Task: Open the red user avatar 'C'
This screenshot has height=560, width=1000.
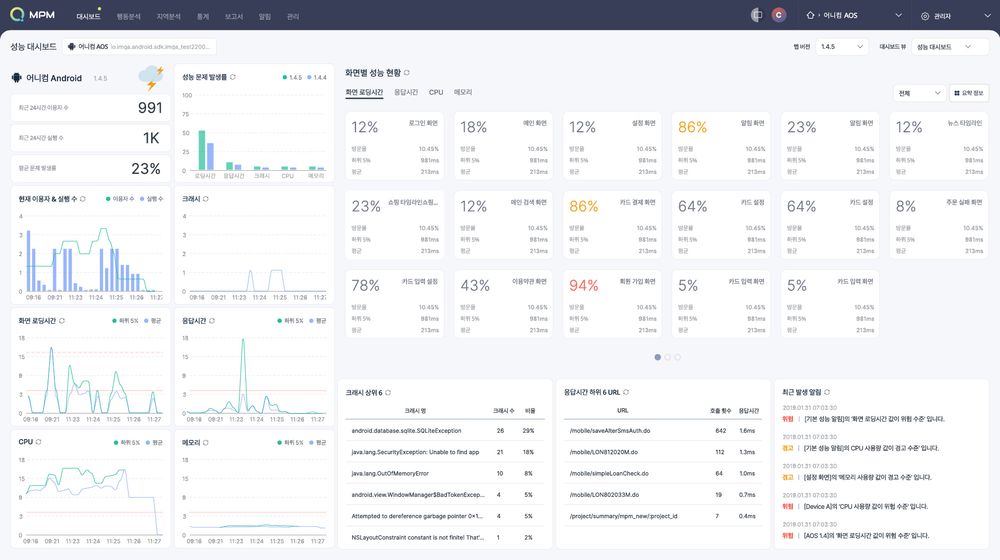Action: tap(779, 16)
